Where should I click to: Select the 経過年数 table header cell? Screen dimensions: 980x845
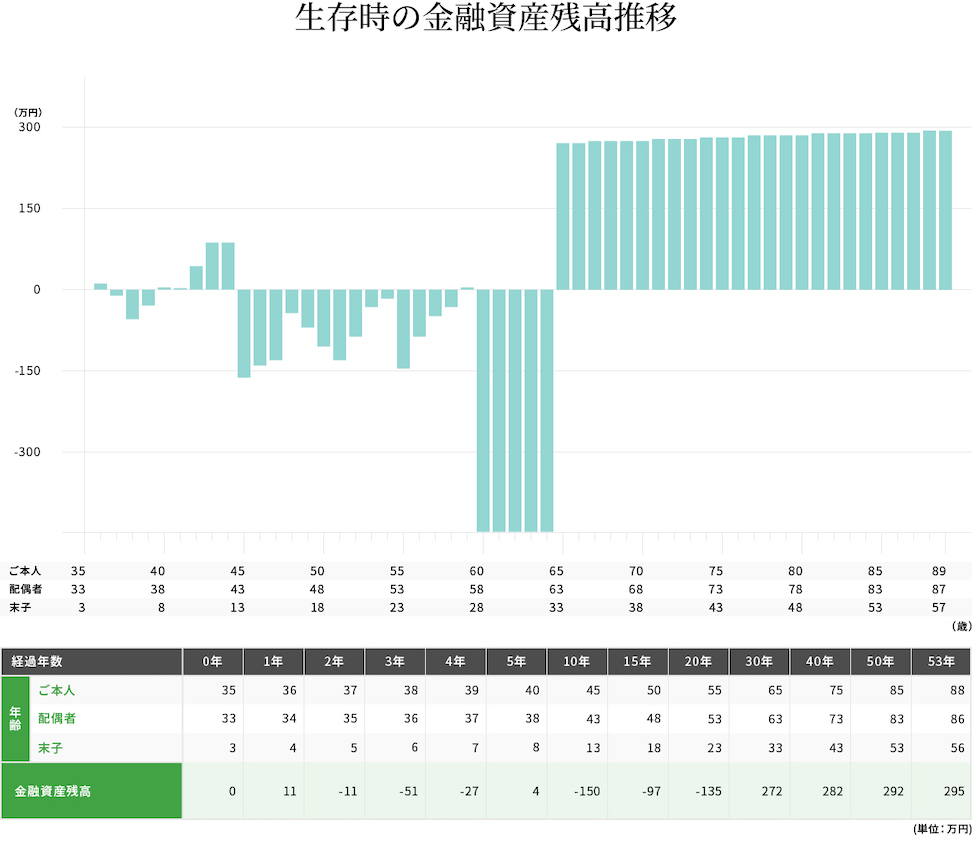pyautogui.click(x=92, y=661)
